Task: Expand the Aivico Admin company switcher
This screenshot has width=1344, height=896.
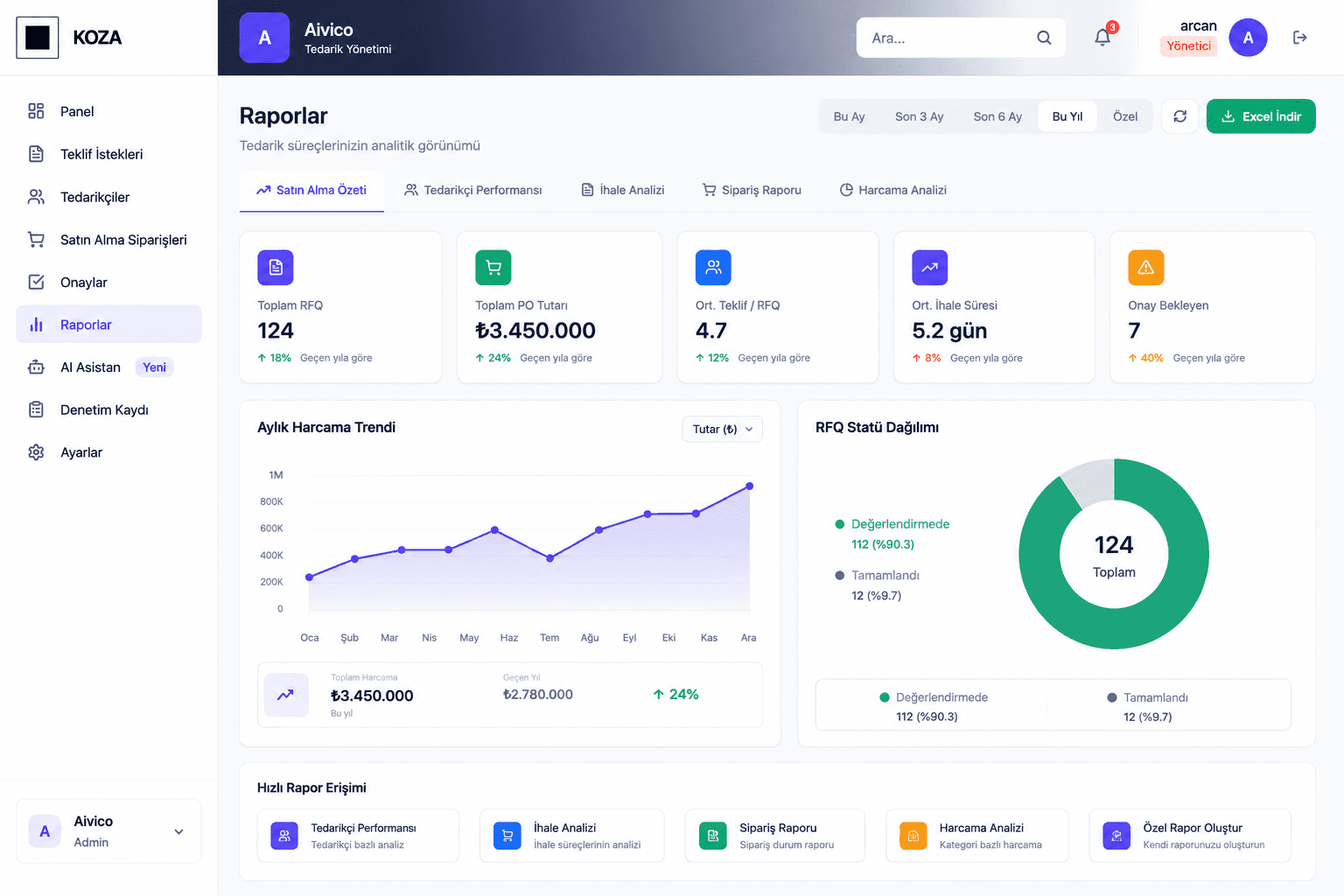Action: [x=108, y=831]
